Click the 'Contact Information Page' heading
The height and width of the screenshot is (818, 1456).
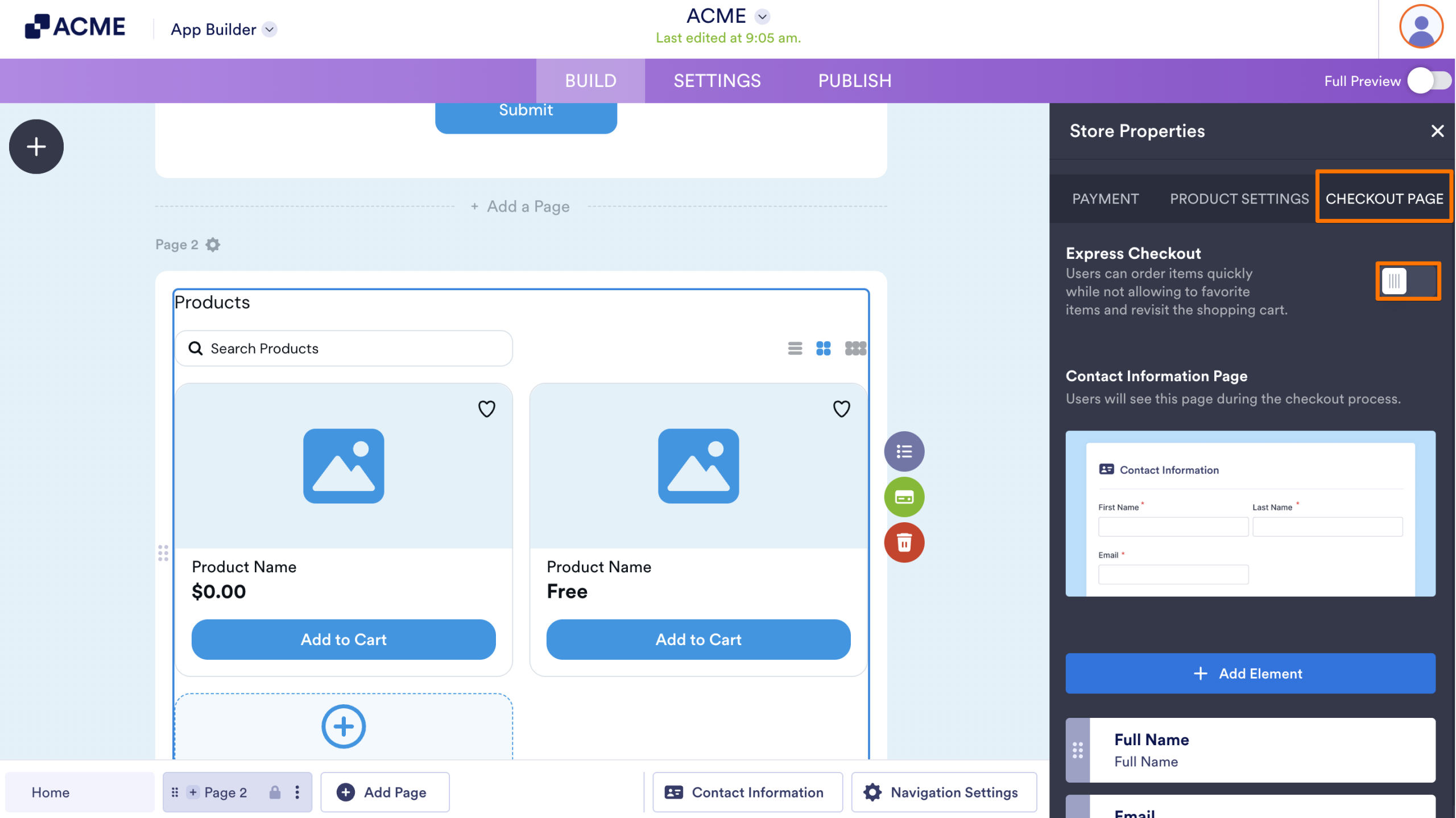1156,376
